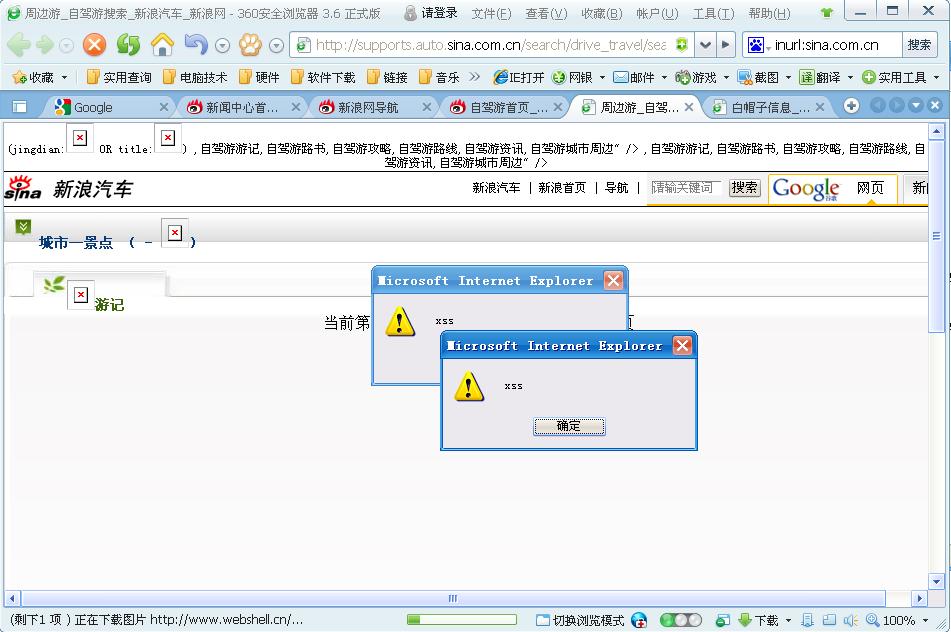
Task: Open the 查看(V) menu
Action: (x=546, y=13)
